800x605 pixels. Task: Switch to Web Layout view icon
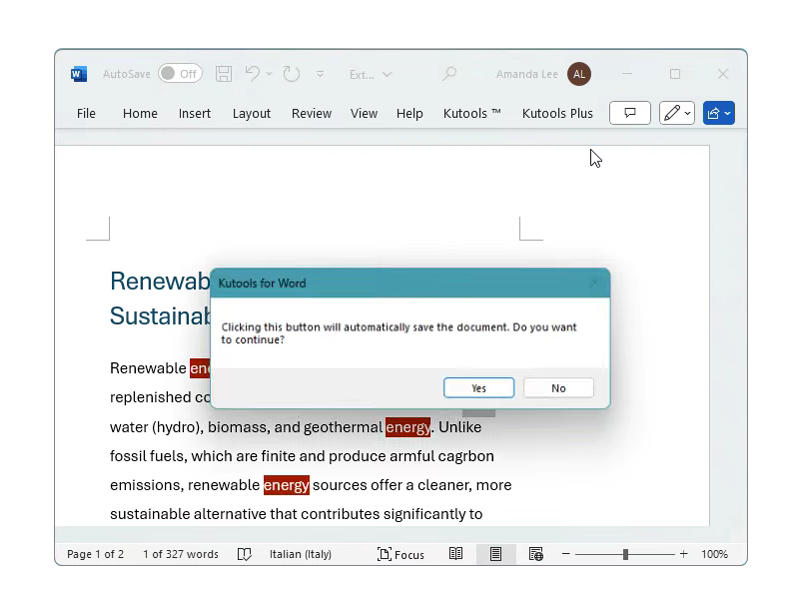536,554
